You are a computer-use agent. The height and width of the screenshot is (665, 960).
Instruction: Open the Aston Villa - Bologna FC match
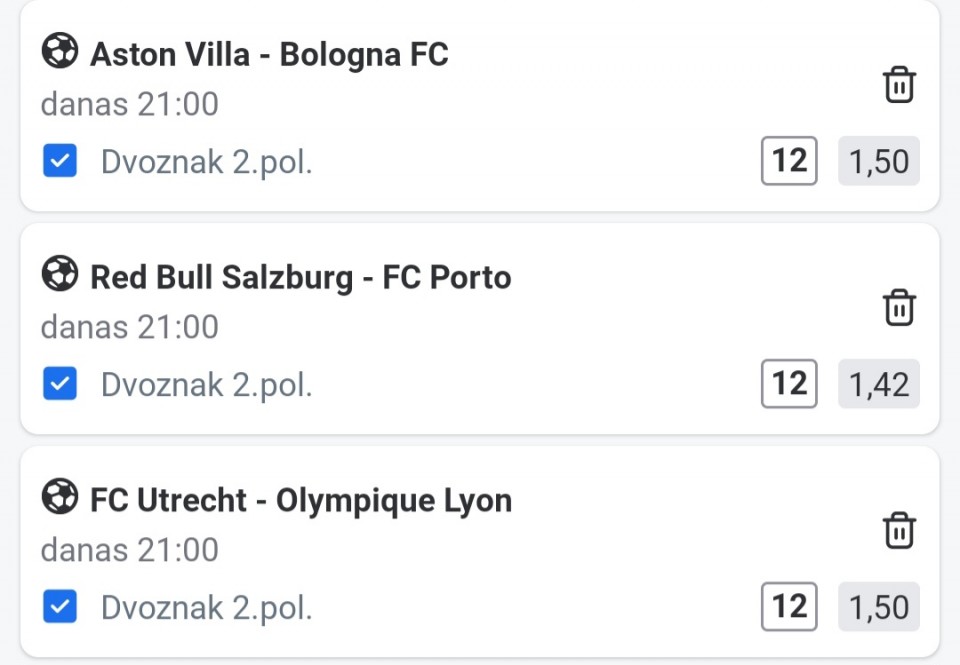pyautogui.click(x=269, y=54)
